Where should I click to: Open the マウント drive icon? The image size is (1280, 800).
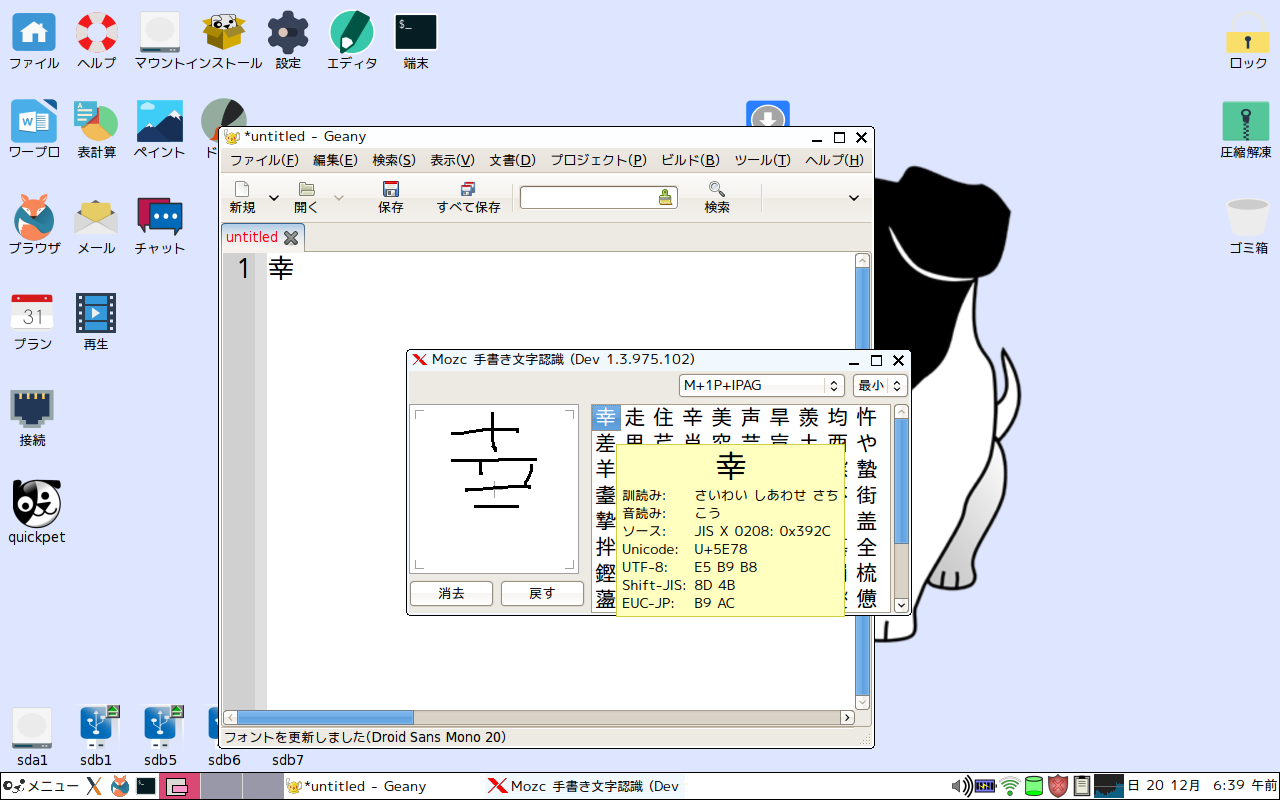tap(160, 32)
